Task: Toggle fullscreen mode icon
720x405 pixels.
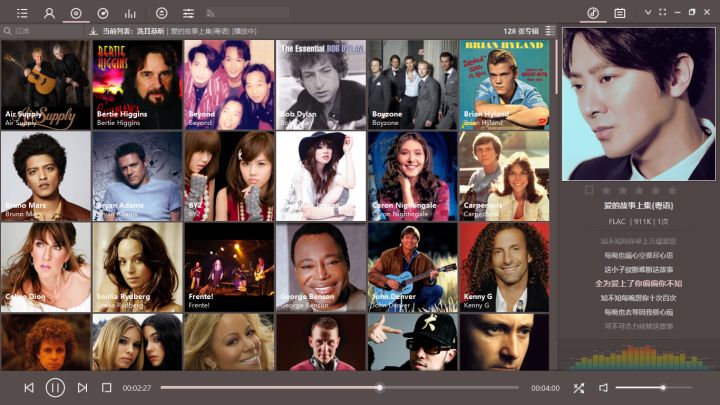Action: (662, 12)
